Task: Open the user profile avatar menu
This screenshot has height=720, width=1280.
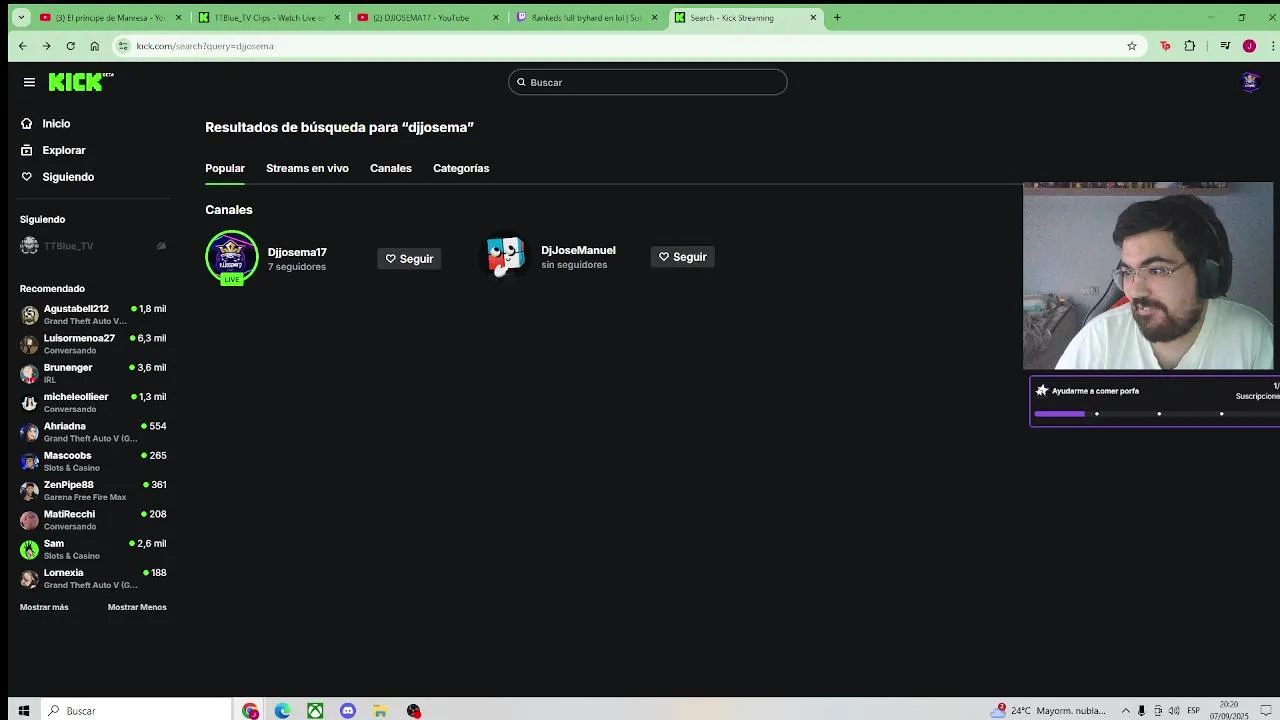Action: [x=1250, y=82]
